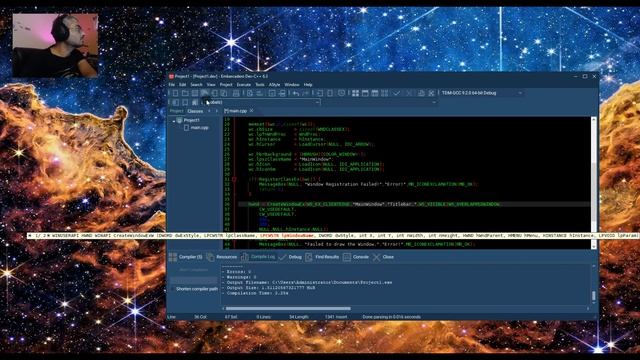Click the New file toolbar icon
640x360 pixels.
click(175, 93)
